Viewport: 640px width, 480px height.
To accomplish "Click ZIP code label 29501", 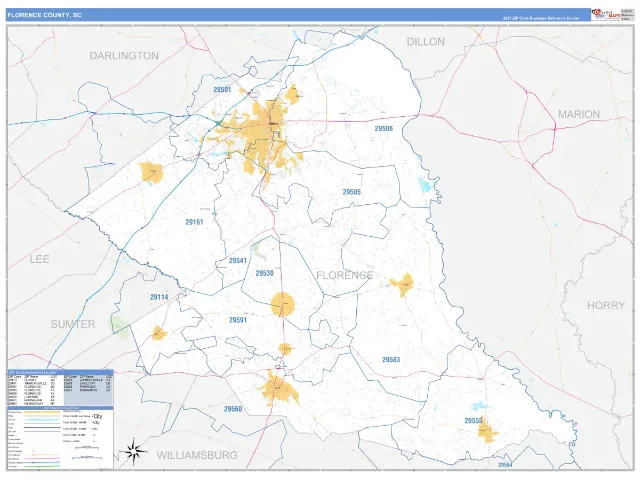I will tap(222, 90).
